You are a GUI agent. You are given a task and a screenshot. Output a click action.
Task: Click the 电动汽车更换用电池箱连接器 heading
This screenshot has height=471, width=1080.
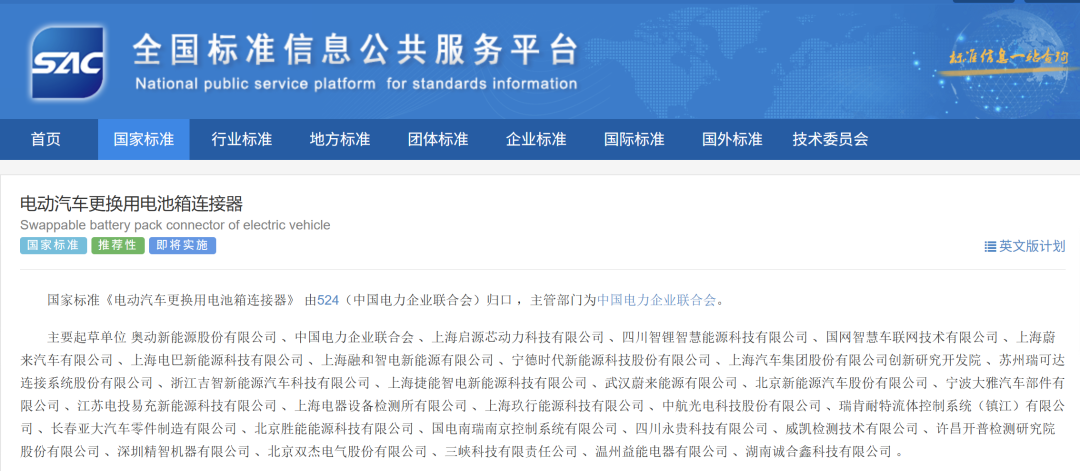click(x=132, y=204)
